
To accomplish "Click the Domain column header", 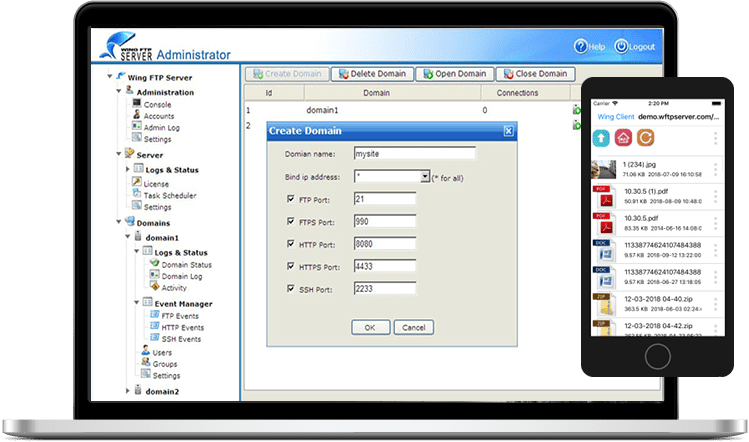I will click(392, 93).
